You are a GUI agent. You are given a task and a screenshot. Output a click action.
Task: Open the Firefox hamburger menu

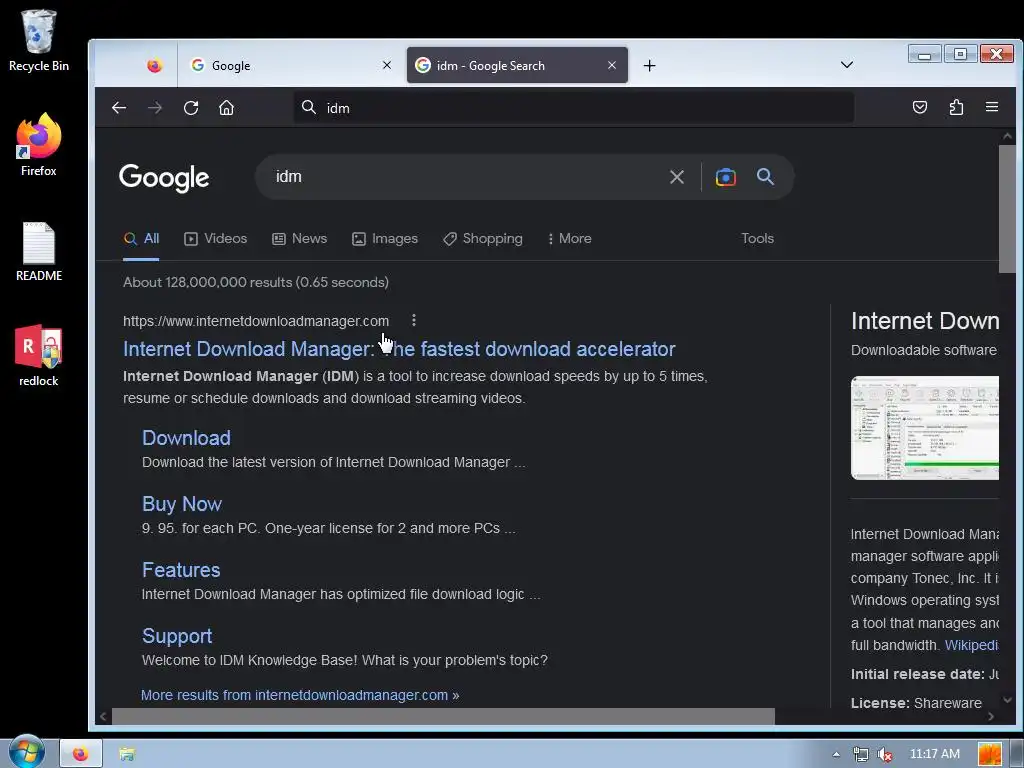991,107
